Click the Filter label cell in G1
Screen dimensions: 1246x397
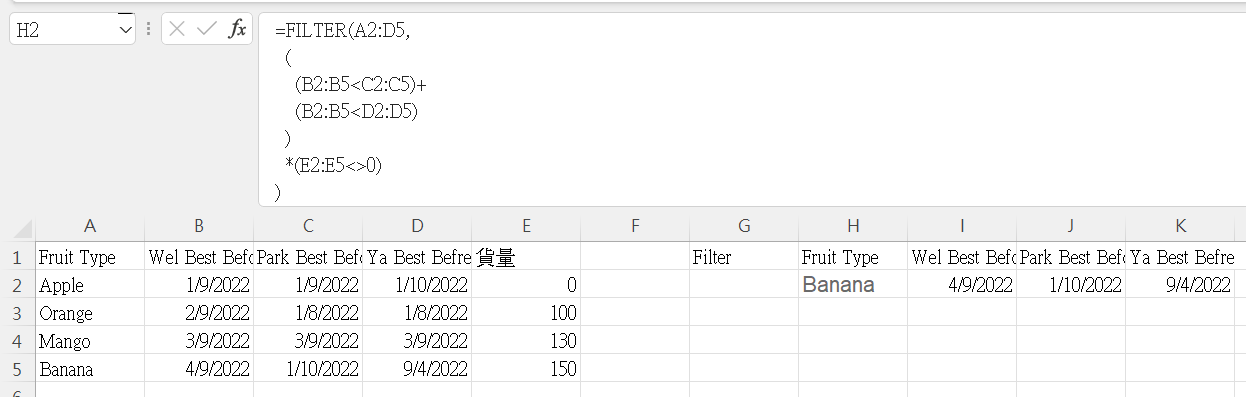pyautogui.click(x=744, y=257)
